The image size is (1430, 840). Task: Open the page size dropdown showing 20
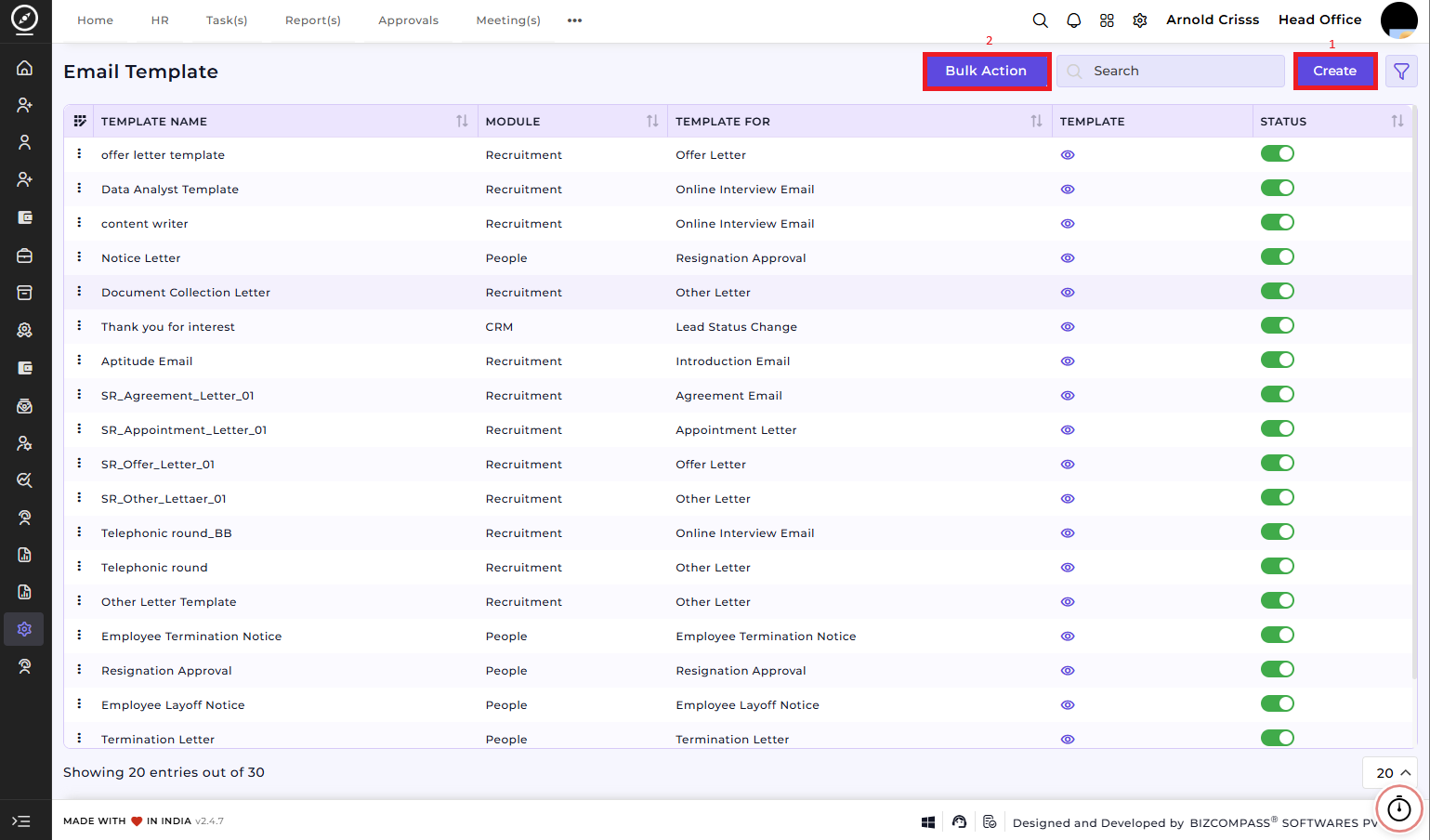(1390, 773)
